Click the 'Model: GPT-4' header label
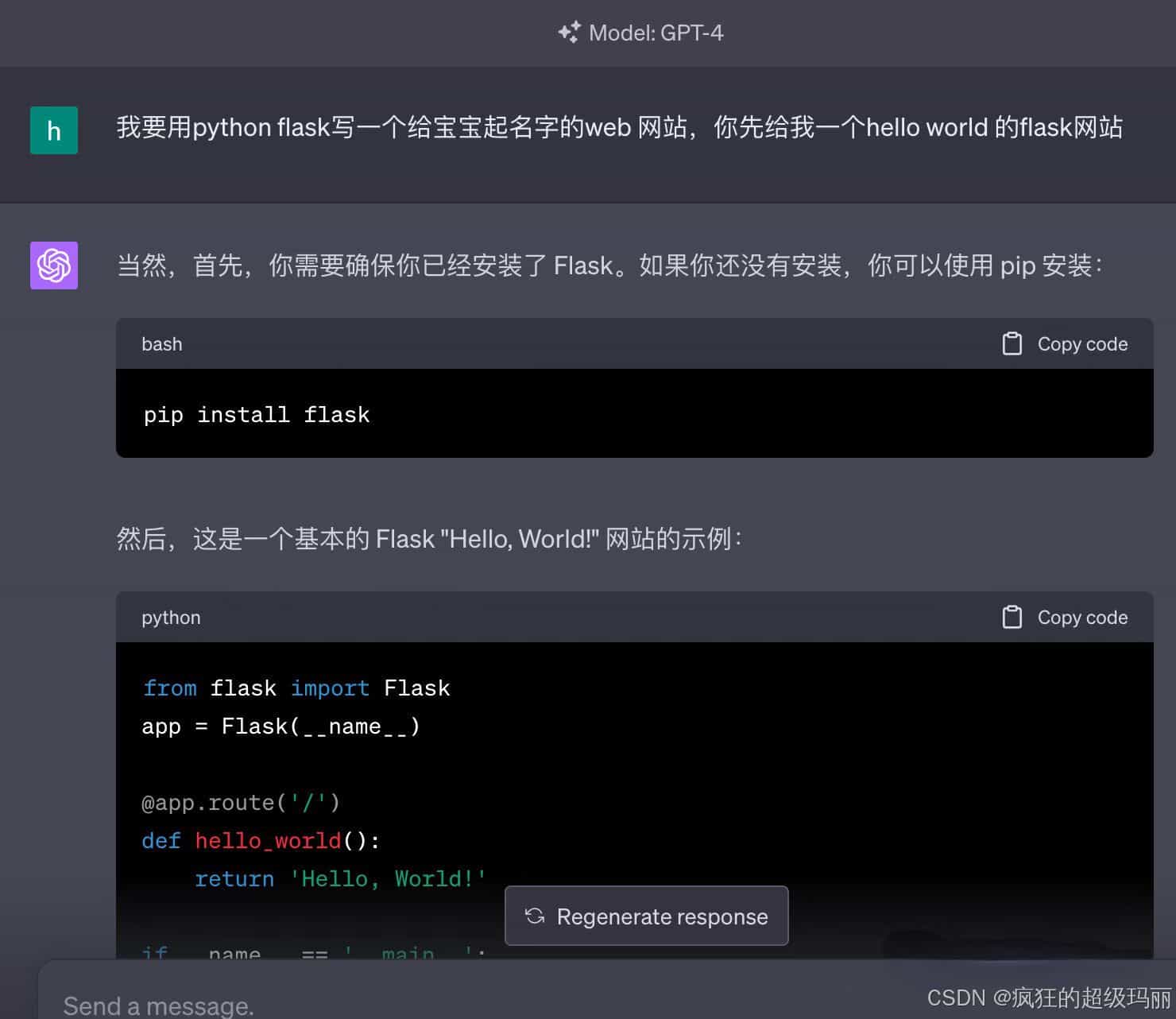 pos(656,33)
